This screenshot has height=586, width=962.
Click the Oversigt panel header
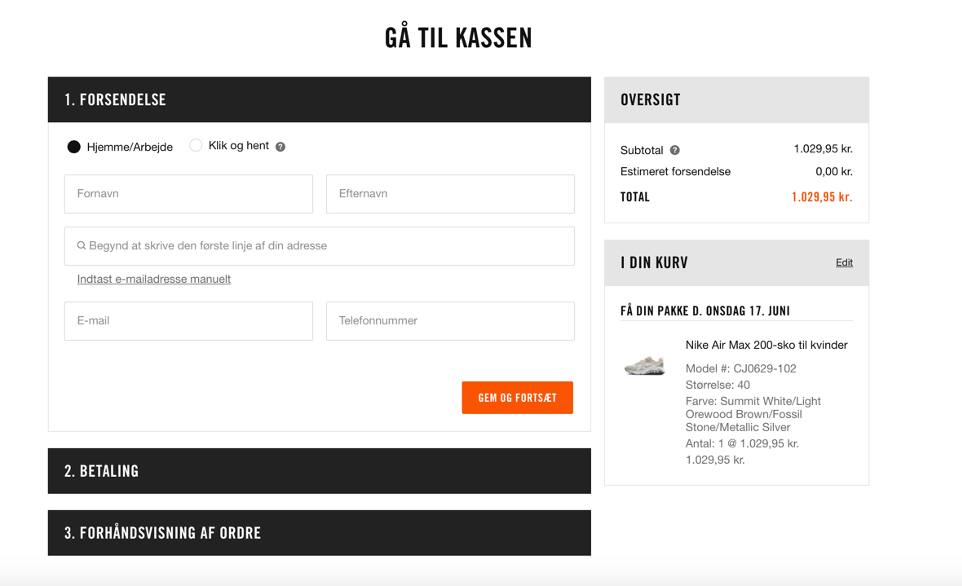pyautogui.click(x=736, y=99)
